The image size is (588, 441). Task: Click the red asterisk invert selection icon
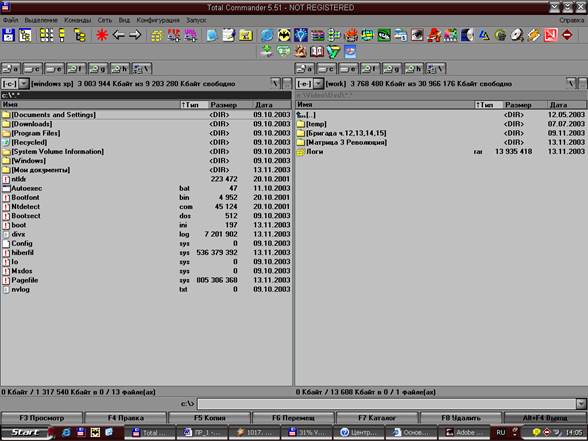coord(102,35)
